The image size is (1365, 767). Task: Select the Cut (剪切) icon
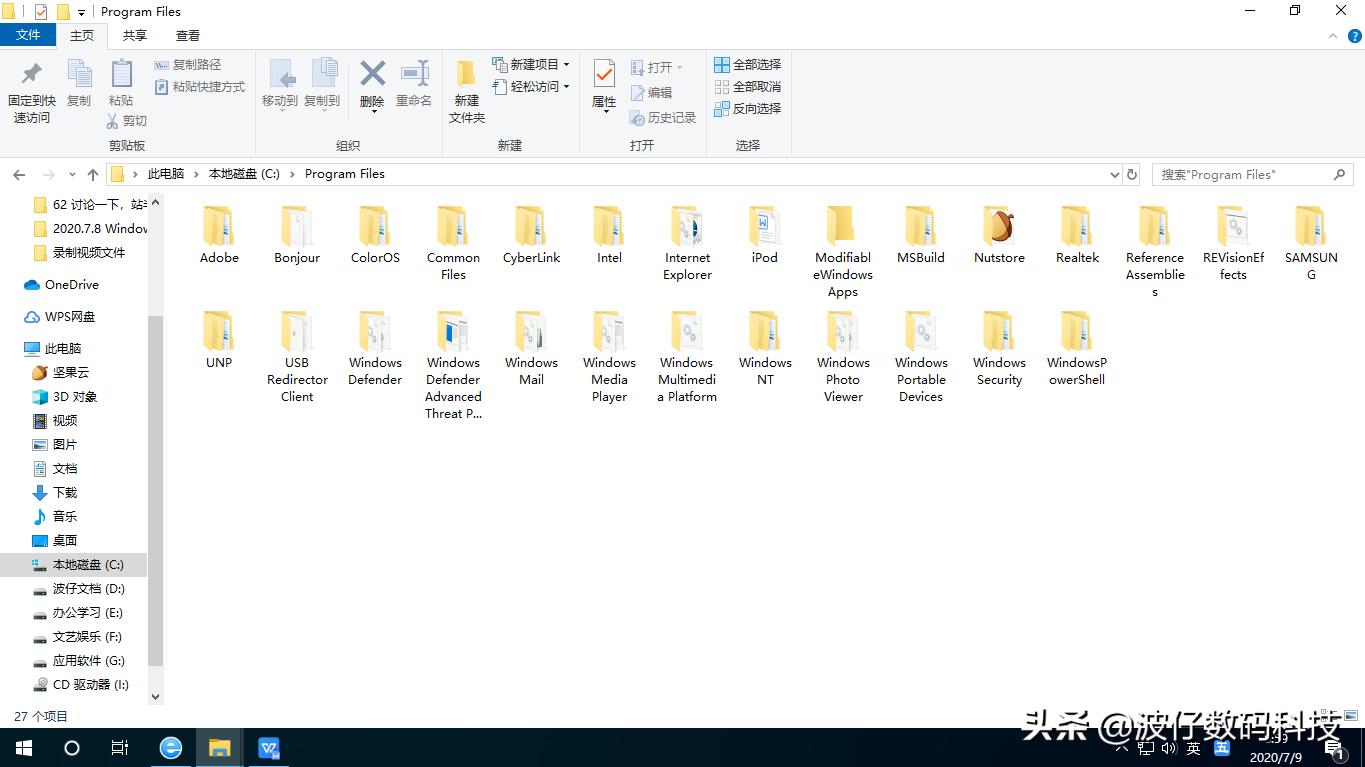click(x=128, y=120)
